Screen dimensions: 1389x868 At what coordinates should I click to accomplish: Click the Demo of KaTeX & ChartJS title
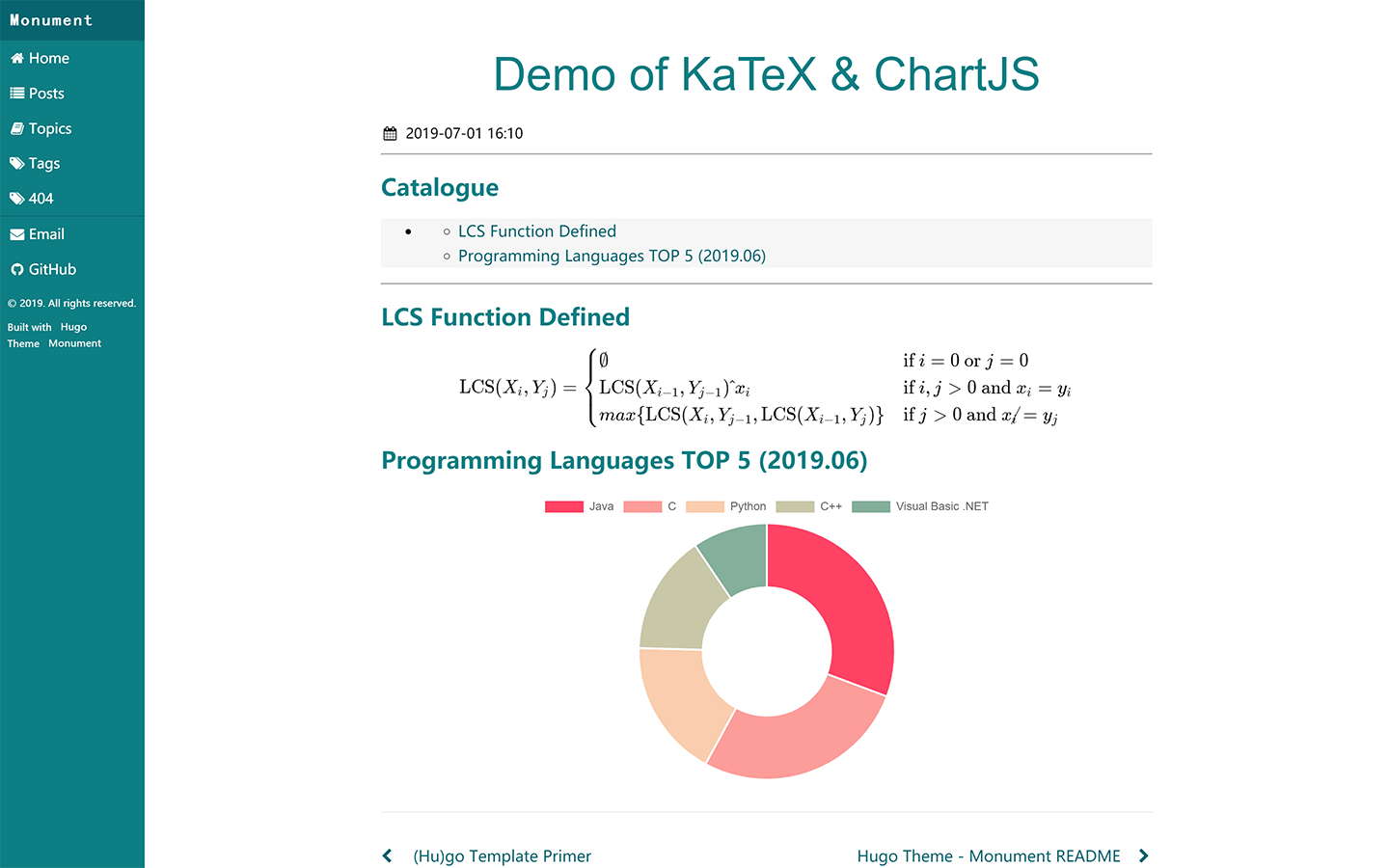point(767,74)
